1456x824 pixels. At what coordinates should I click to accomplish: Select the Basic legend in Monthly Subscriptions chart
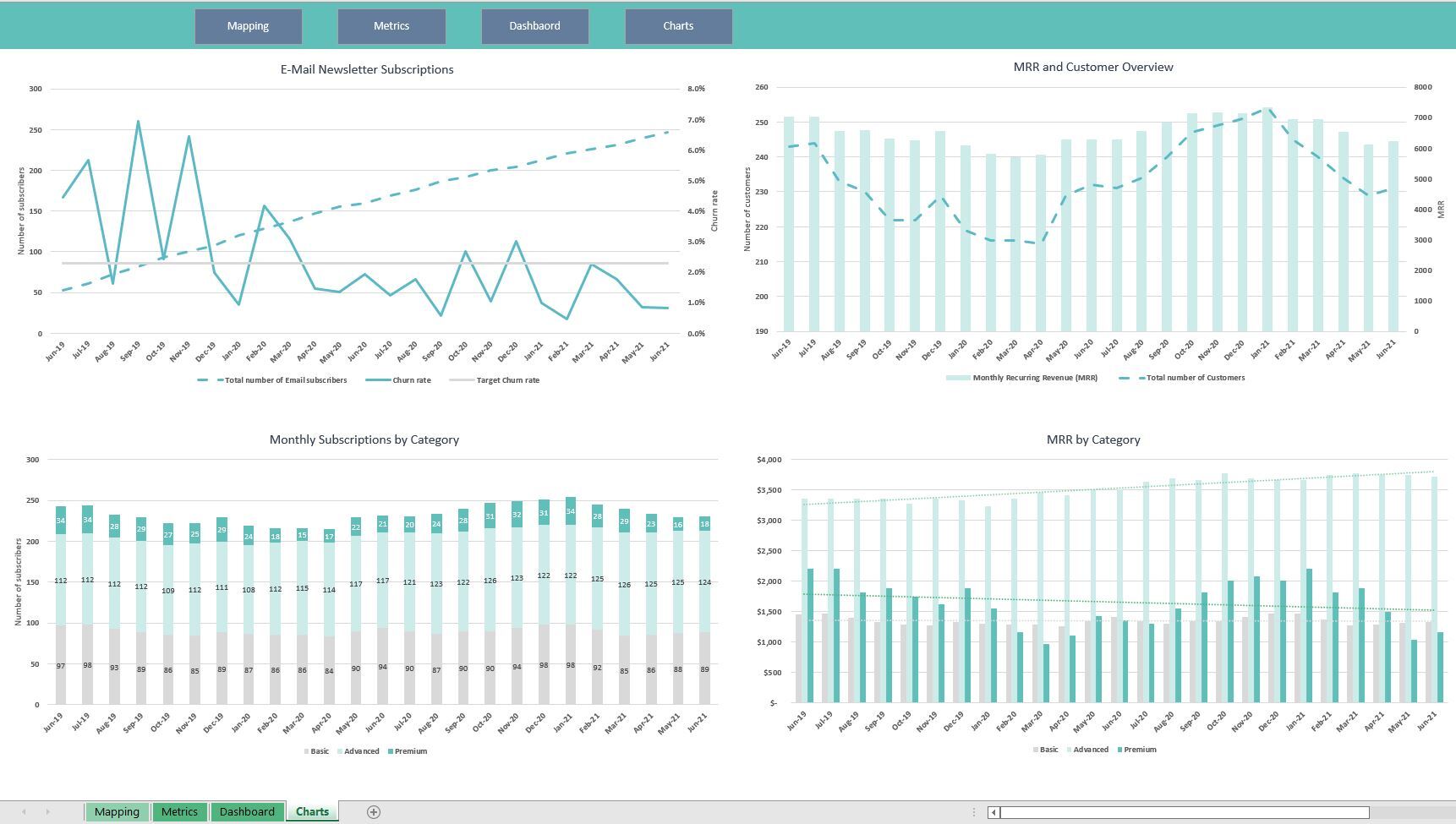[x=317, y=750]
